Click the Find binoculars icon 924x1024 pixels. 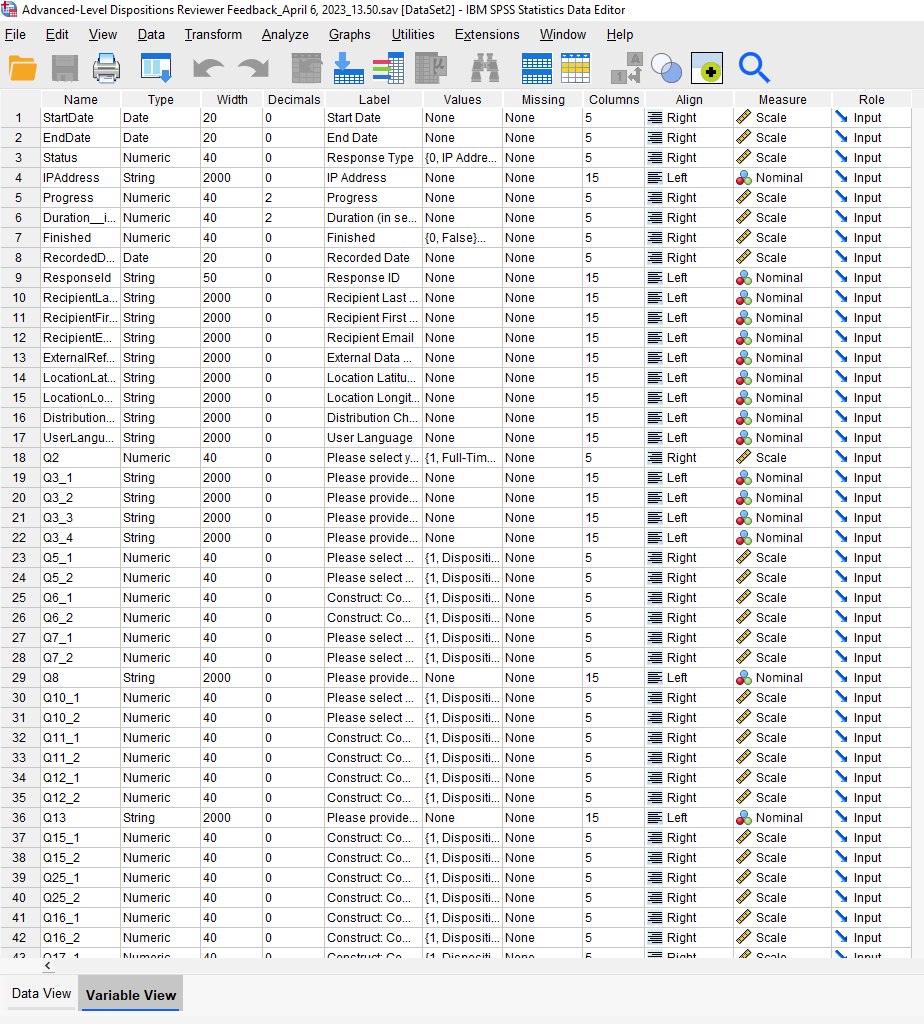click(485, 69)
